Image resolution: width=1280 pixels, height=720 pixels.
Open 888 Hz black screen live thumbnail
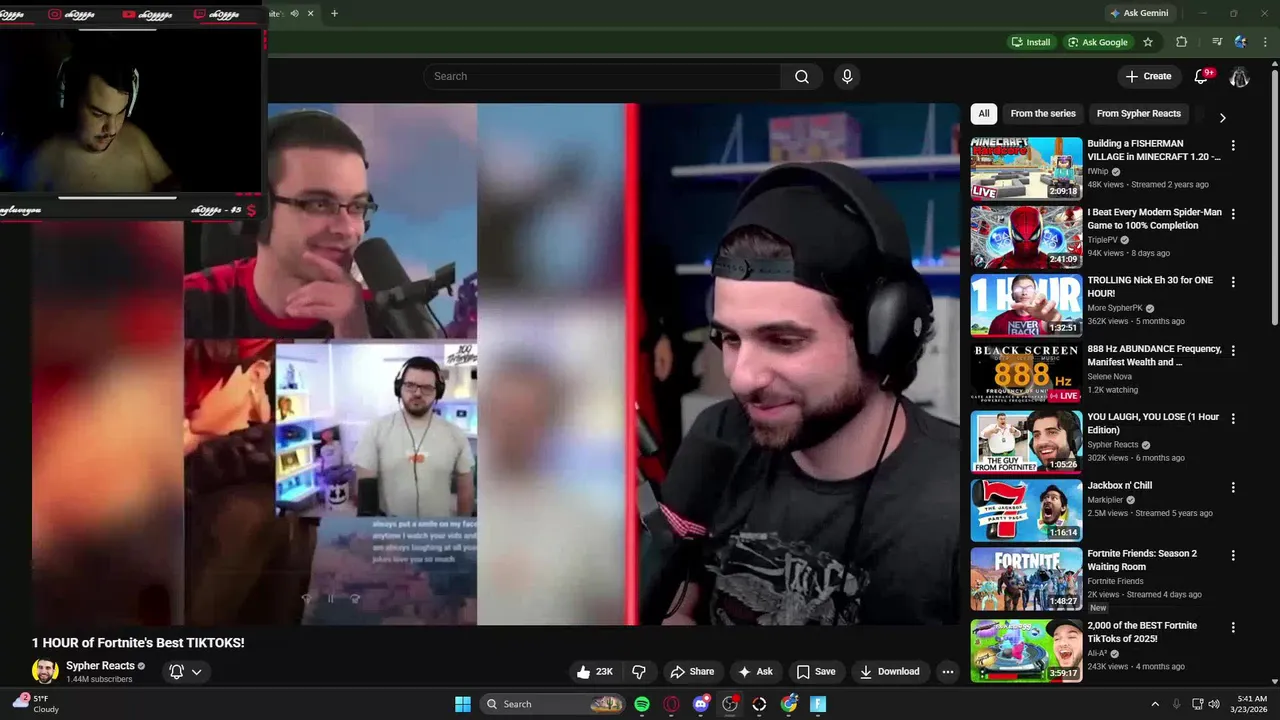(x=1026, y=373)
